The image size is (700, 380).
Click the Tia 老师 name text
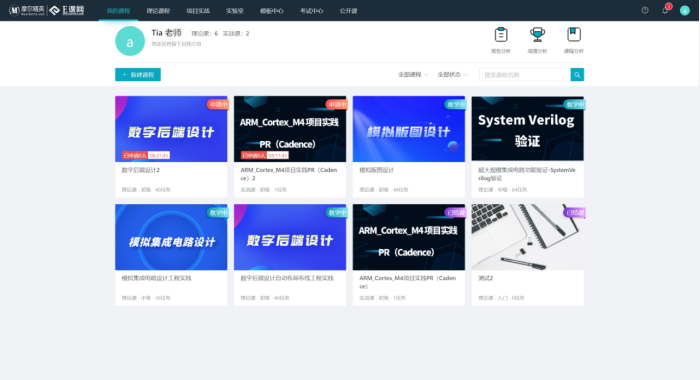[x=167, y=33]
